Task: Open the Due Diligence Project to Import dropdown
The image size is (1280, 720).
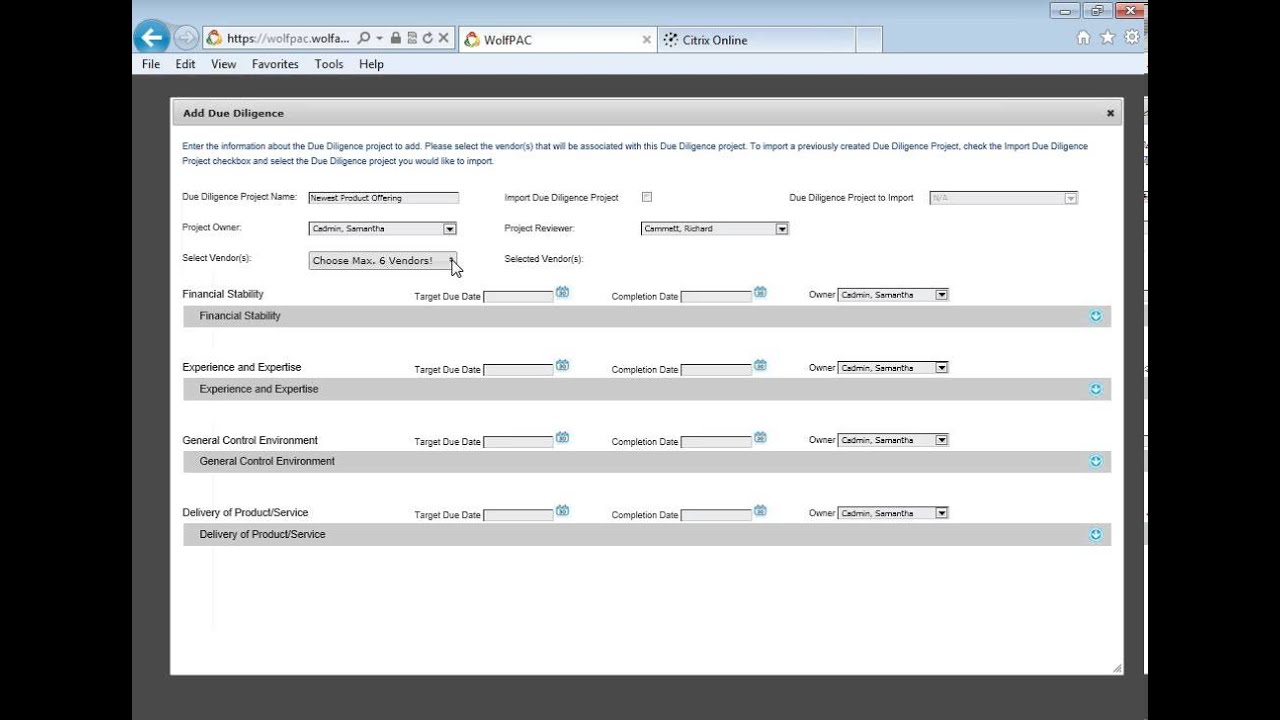Action: tap(1004, 198)
